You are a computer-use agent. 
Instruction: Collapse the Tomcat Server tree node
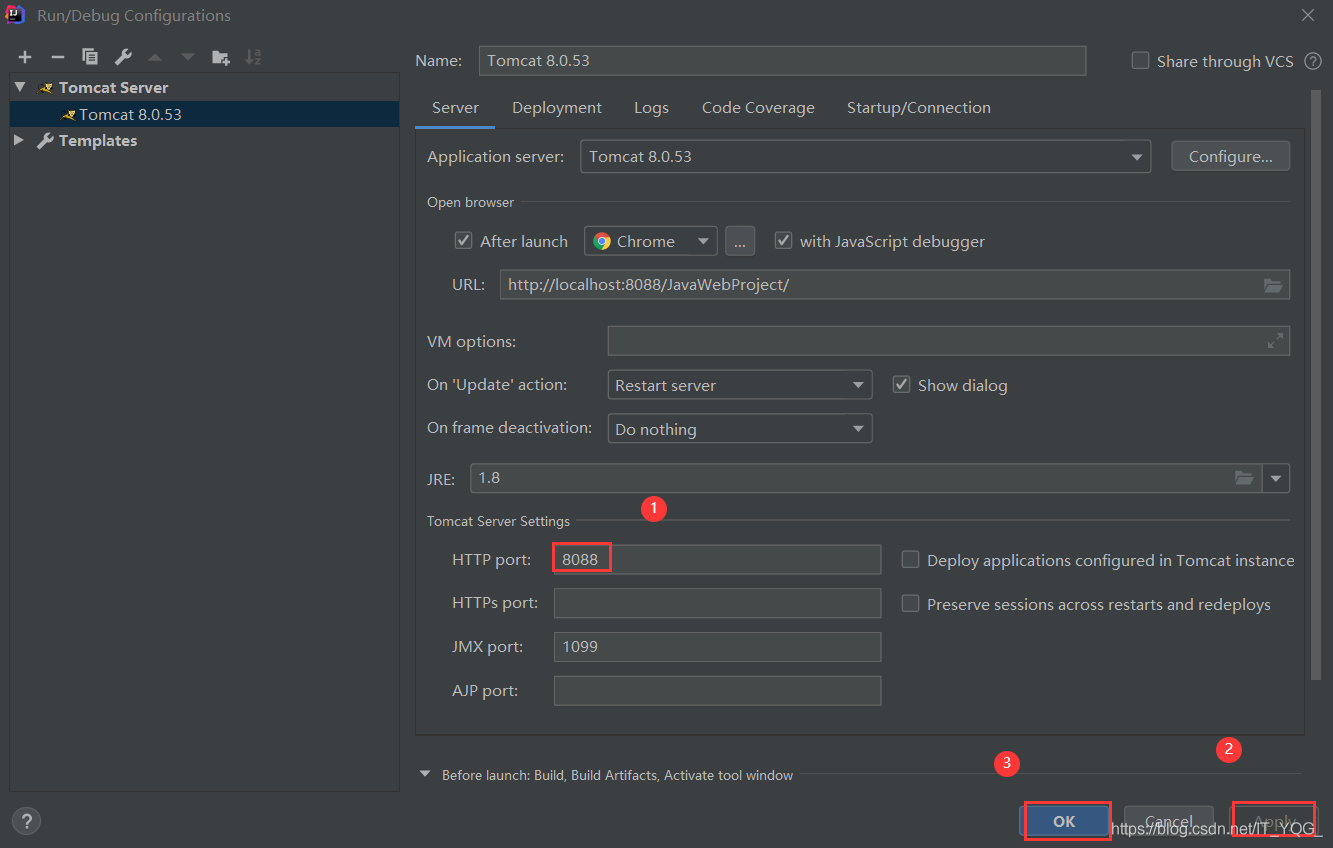point(20,87)
